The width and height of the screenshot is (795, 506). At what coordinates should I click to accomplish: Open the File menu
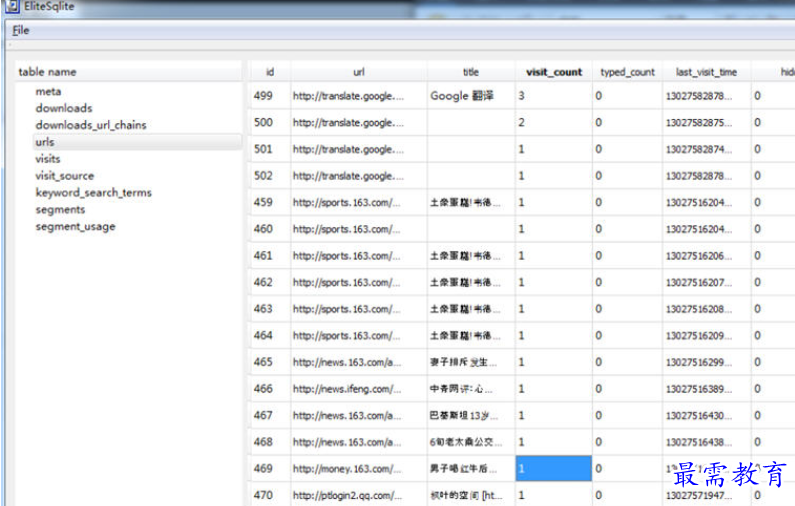21,30
